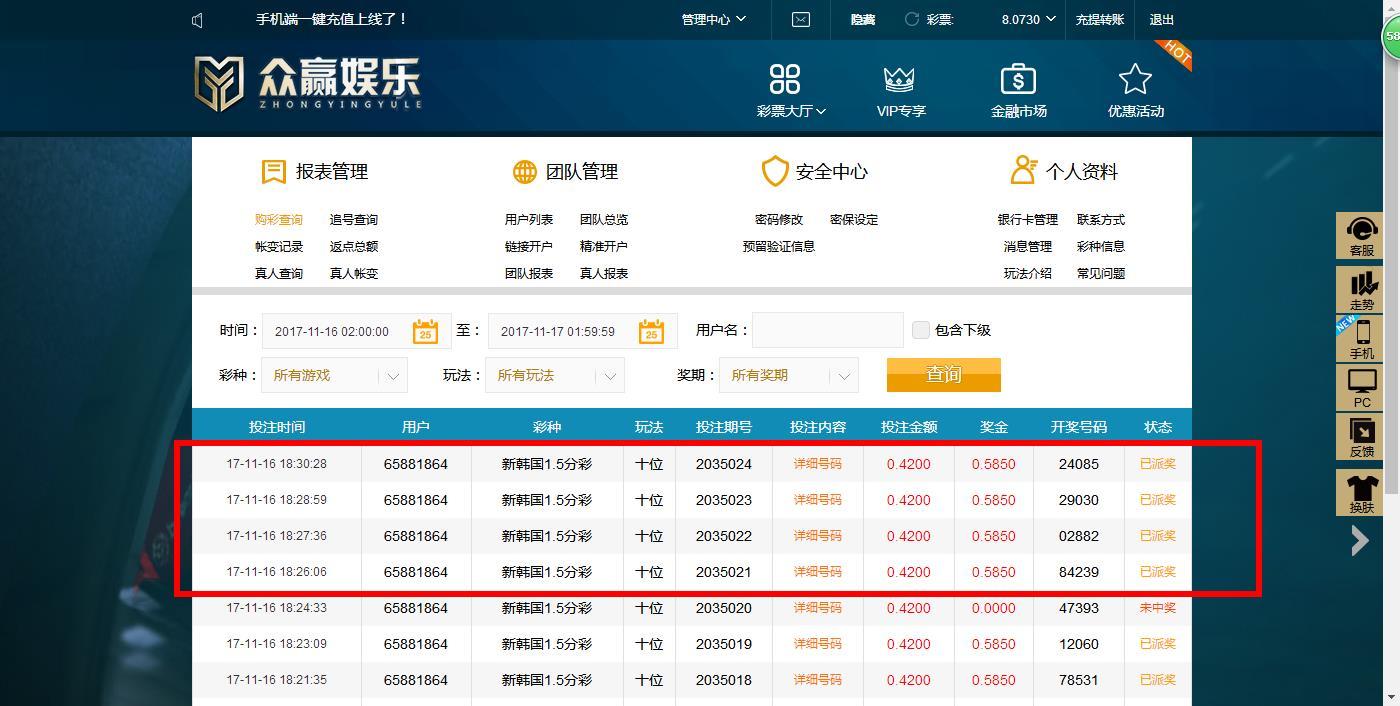Open 追号查询 menu item
This screenshot has width=1400, height=706.
pos(354,220)
